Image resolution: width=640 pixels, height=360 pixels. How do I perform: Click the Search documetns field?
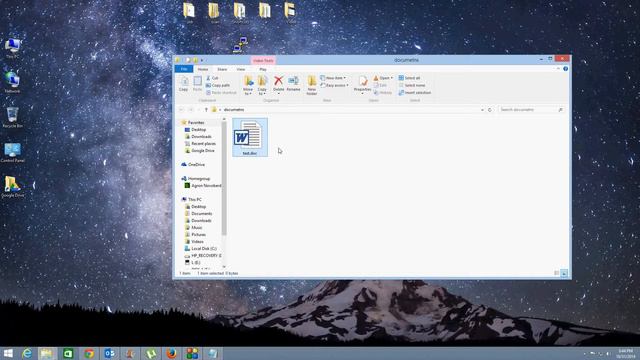(x=531, y=109)
